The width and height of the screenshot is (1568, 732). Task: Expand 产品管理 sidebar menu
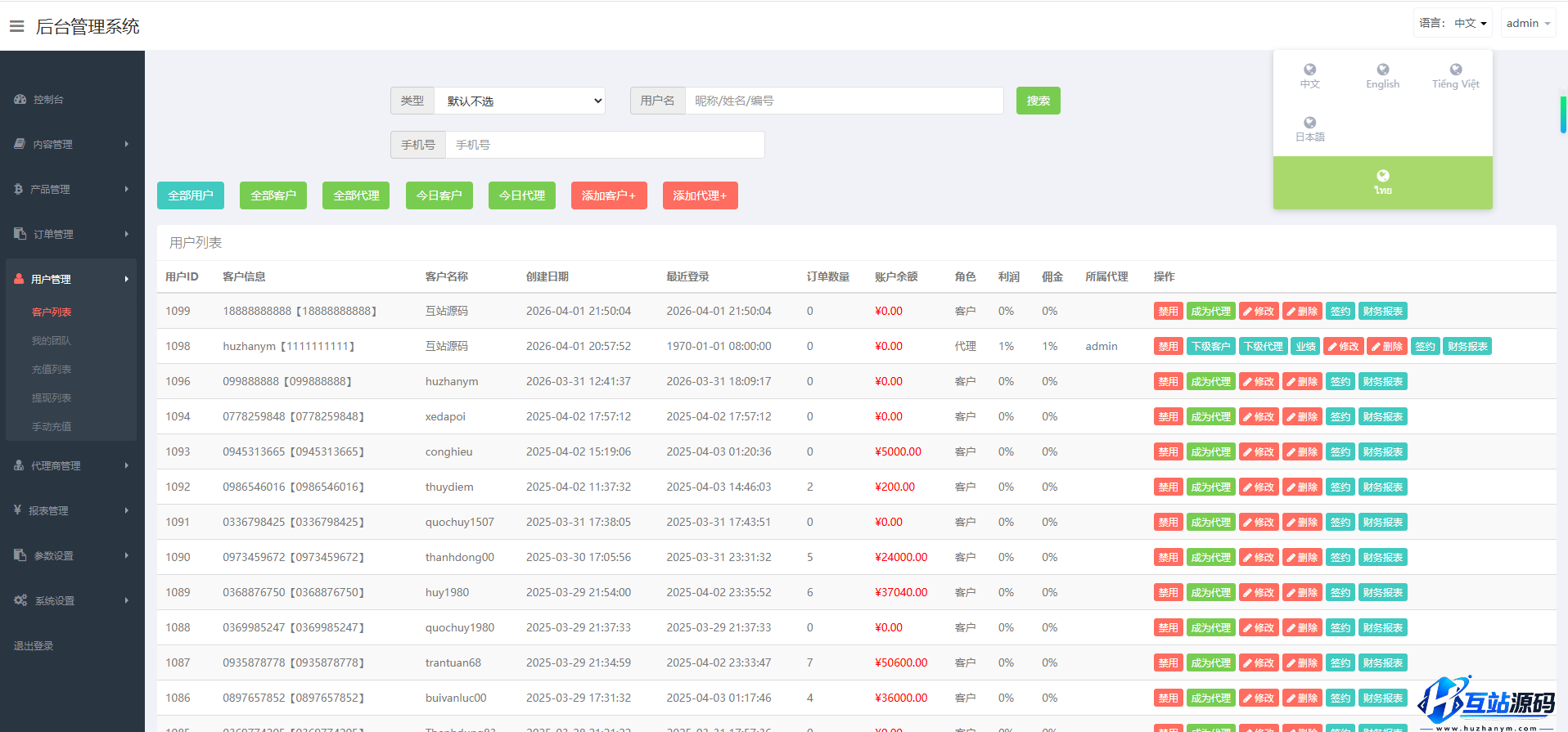point(72,190)
